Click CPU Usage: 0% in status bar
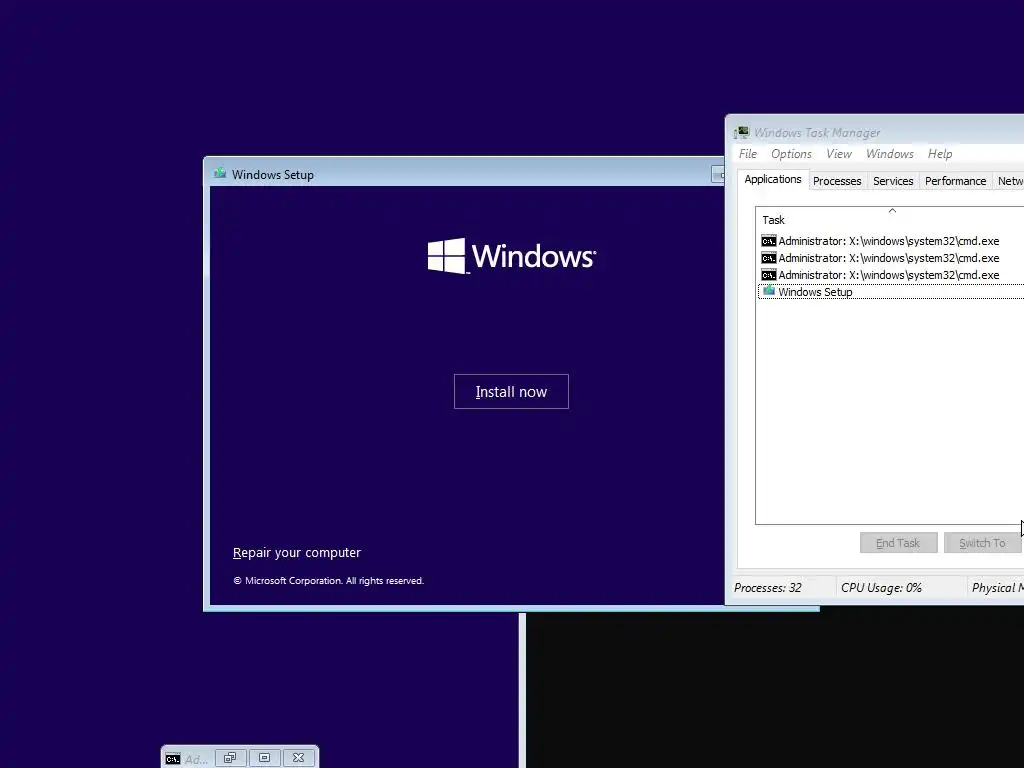Viewport: 1024px width, 768px height. point(881,588)
